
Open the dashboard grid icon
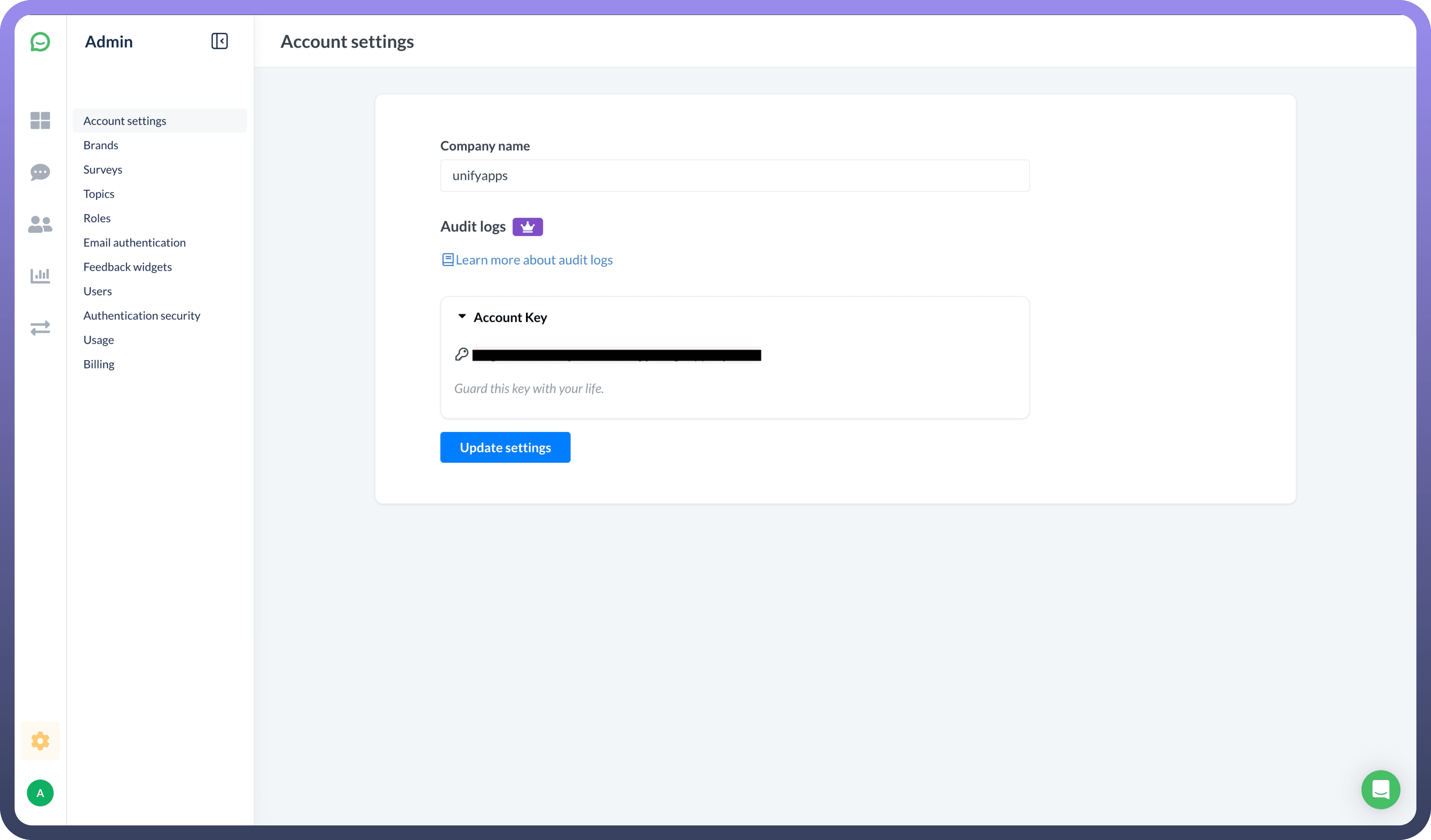click(x=40, y=120)
